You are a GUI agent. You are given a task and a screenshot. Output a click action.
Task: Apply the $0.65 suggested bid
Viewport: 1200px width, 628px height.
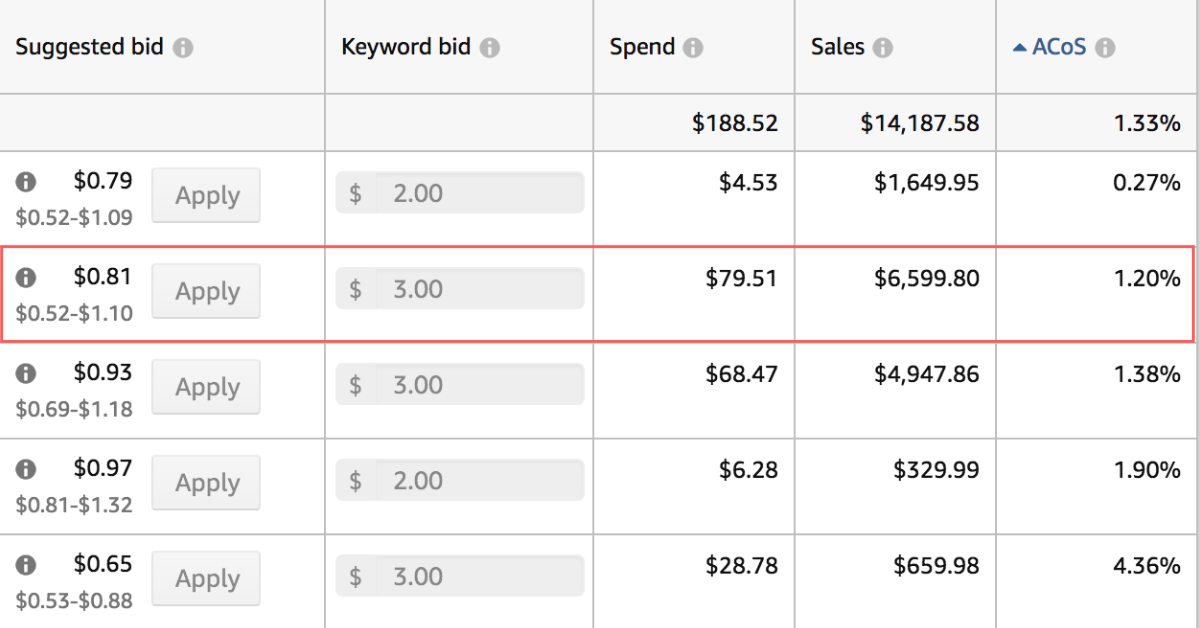click(x=206, y=578)
